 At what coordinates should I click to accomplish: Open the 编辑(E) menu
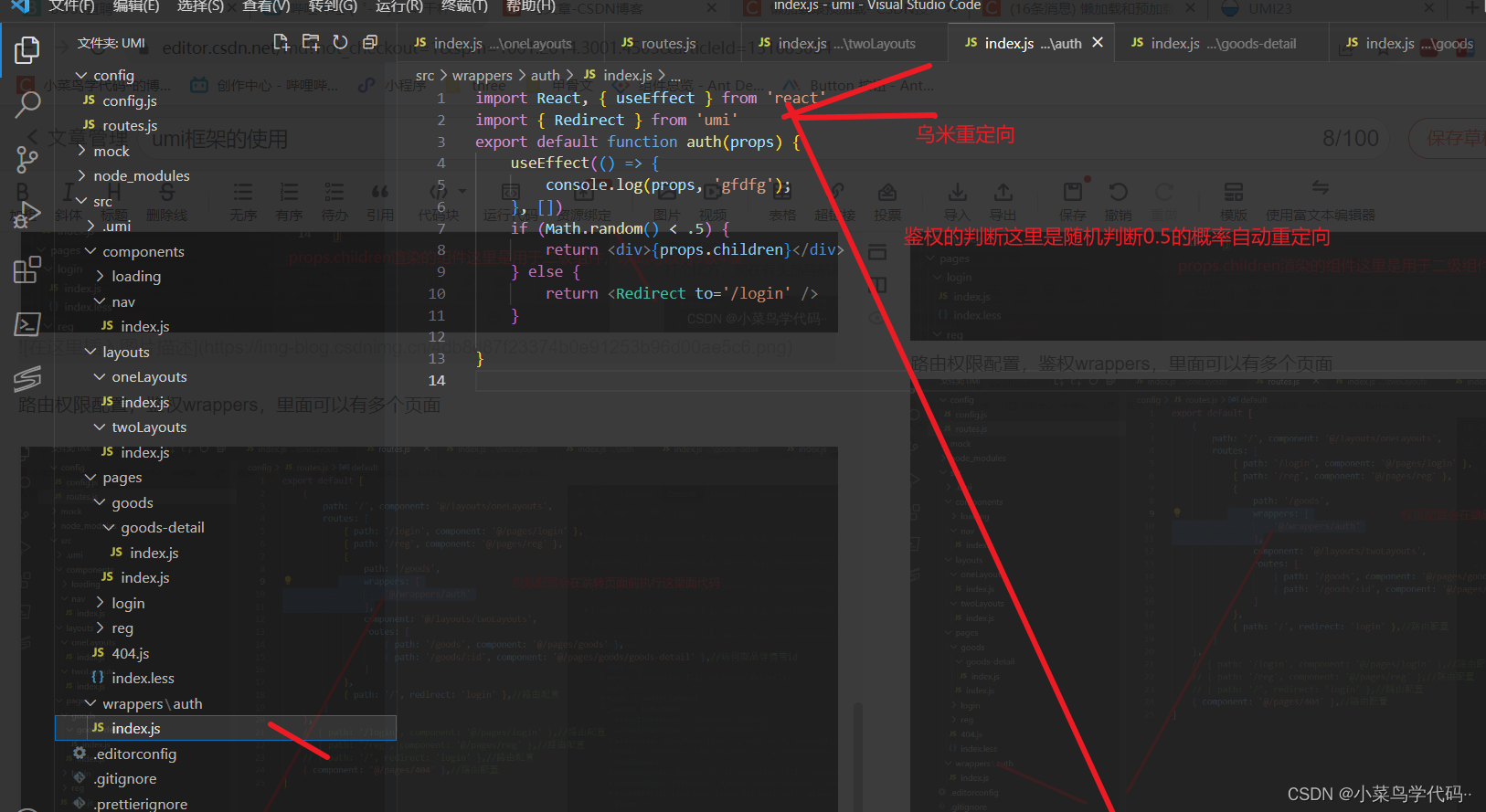[135, 6]
